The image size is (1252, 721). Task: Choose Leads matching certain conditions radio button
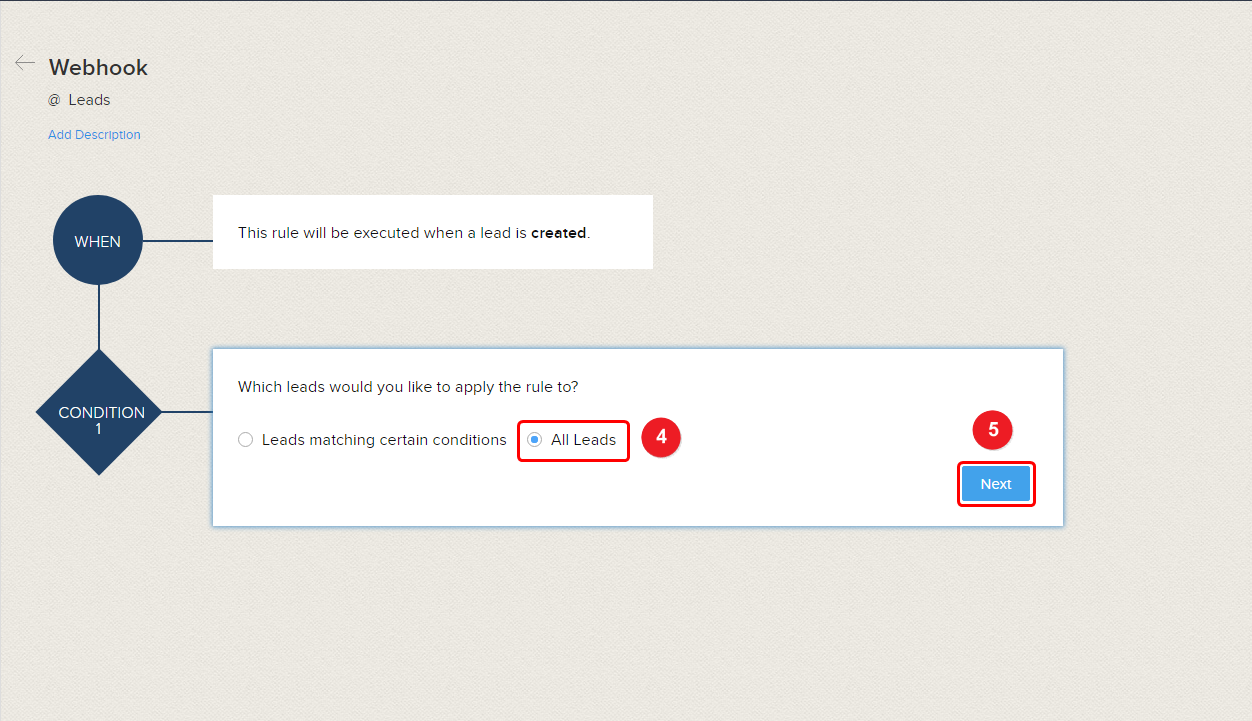(246, 440)
